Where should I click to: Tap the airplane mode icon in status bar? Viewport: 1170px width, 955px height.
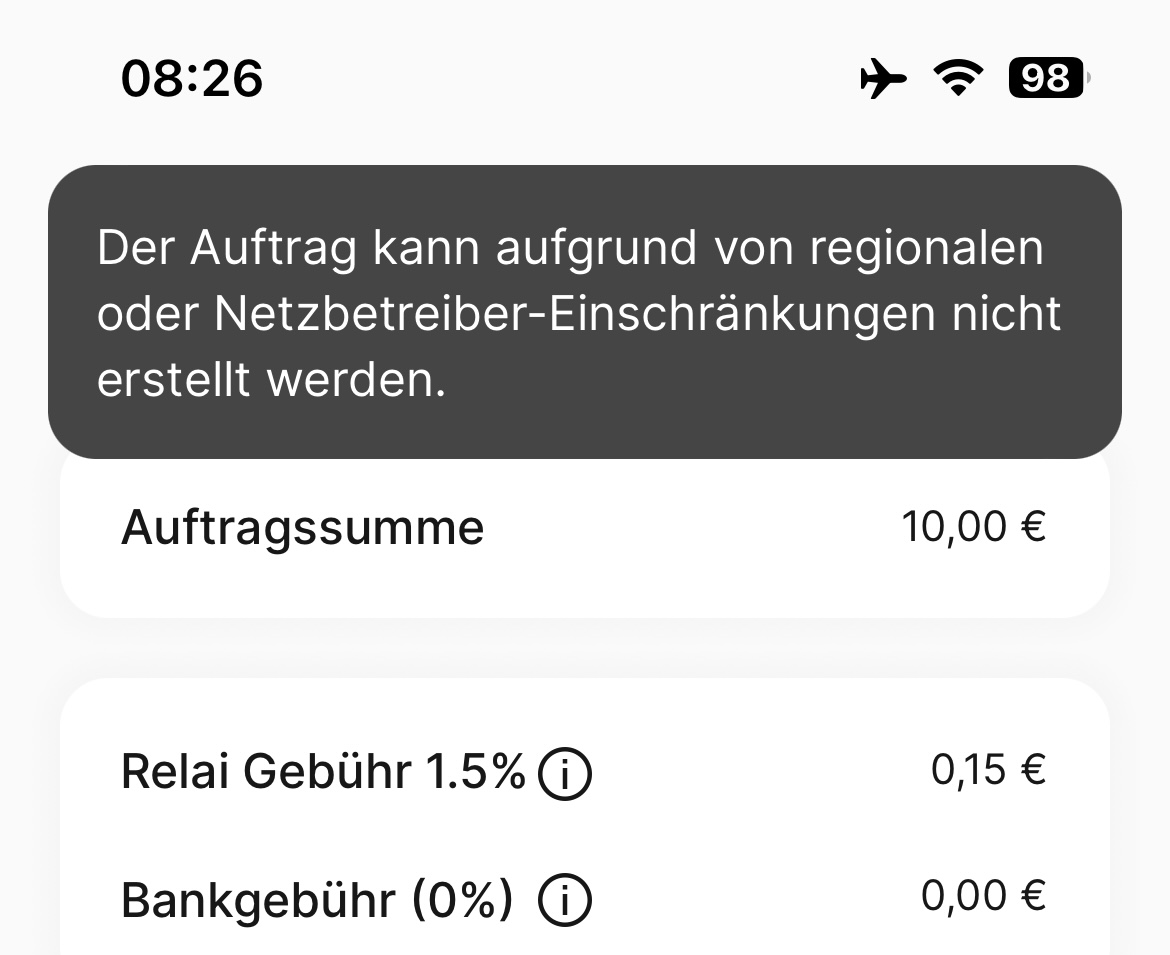883,78
